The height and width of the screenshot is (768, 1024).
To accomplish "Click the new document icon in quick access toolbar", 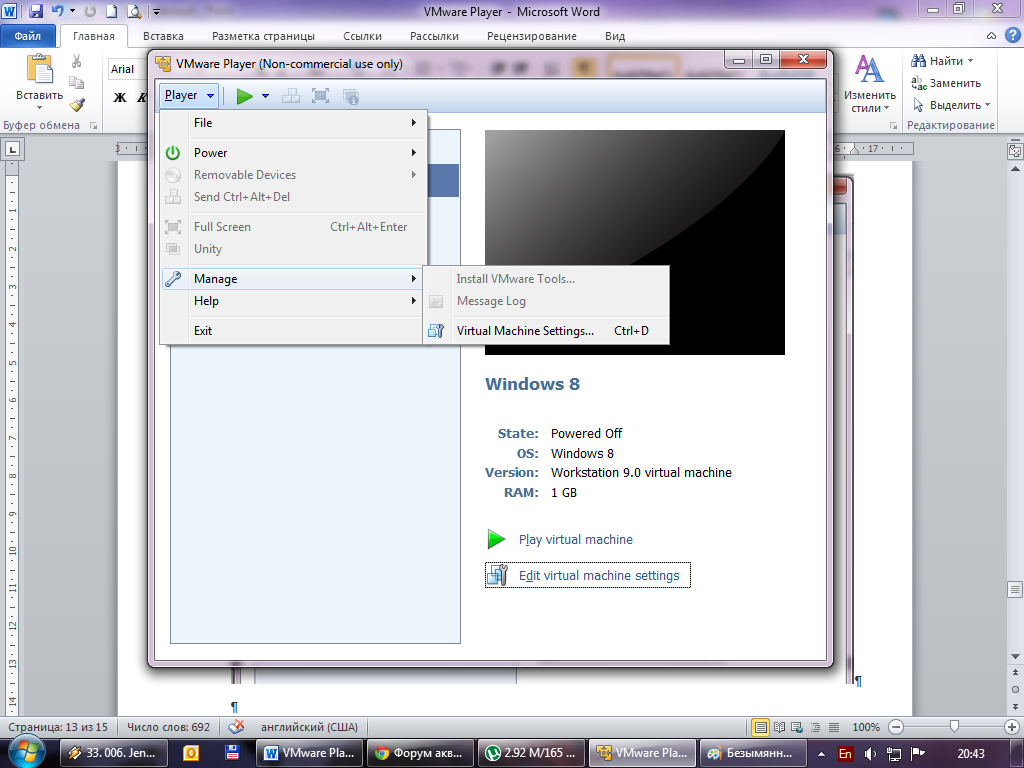I will point(112,12).
